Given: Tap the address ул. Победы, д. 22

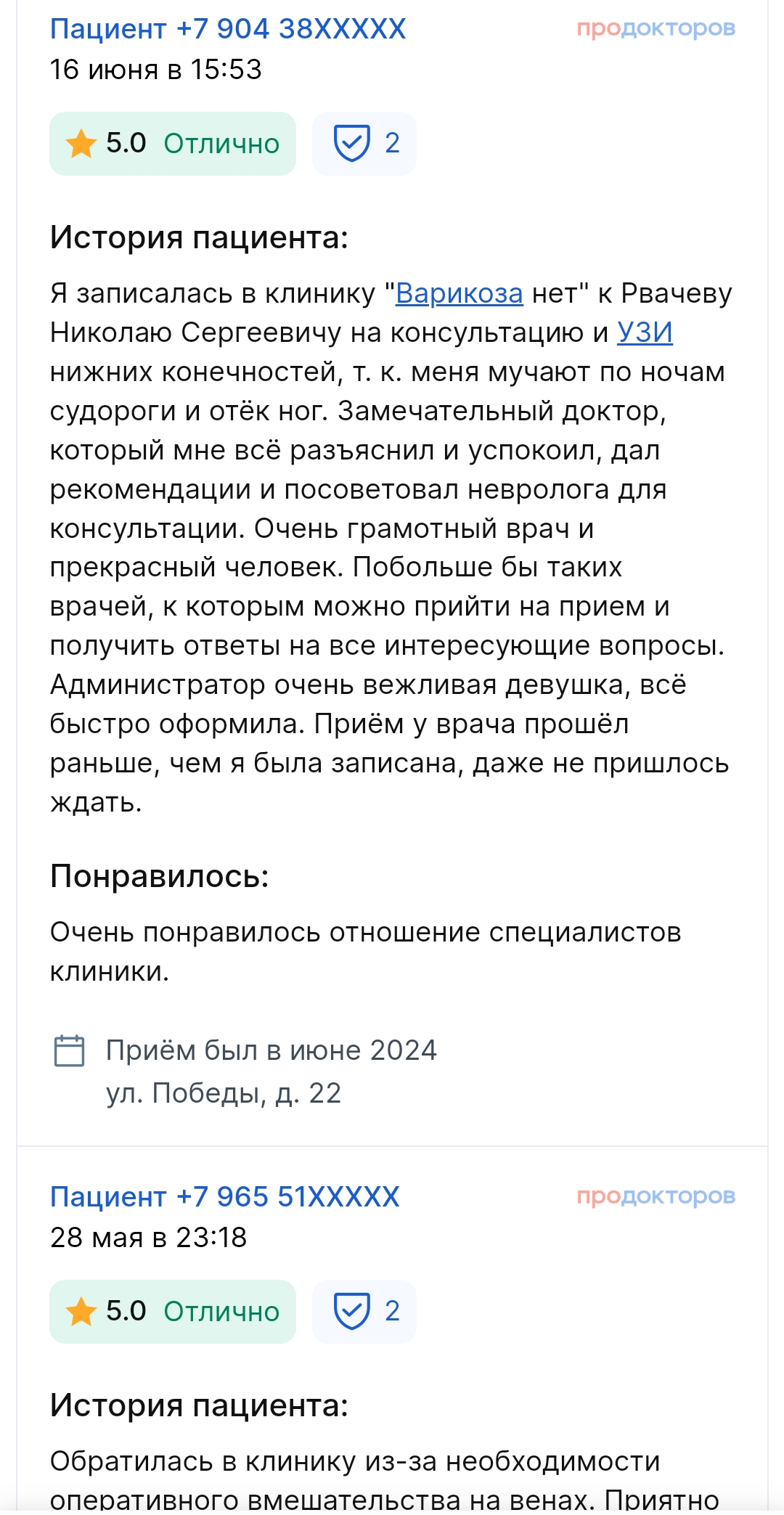Looking at the screenshot, I should point(224,1093).
